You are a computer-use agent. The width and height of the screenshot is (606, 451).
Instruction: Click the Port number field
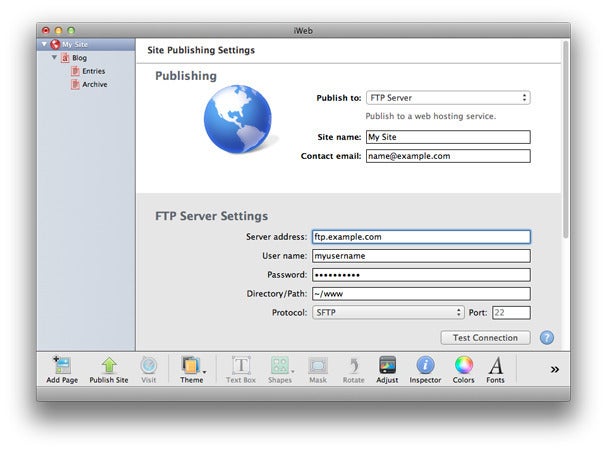511,313
